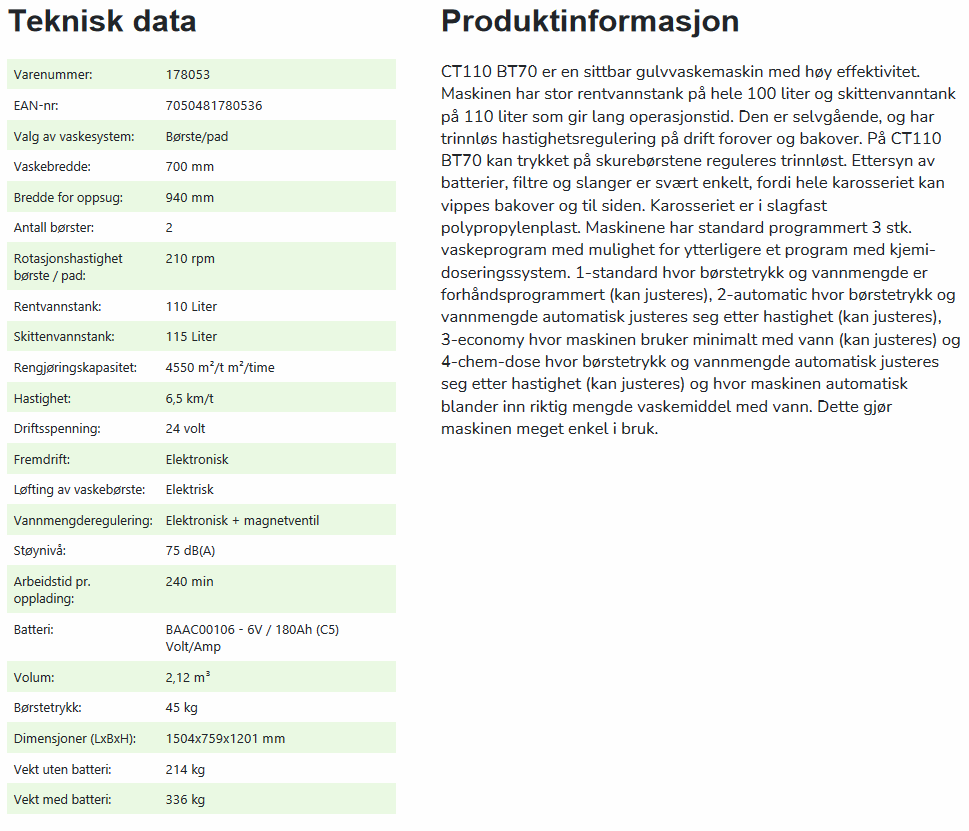
Task: Select the Varenummer value 178053
Action: (188, 75)
